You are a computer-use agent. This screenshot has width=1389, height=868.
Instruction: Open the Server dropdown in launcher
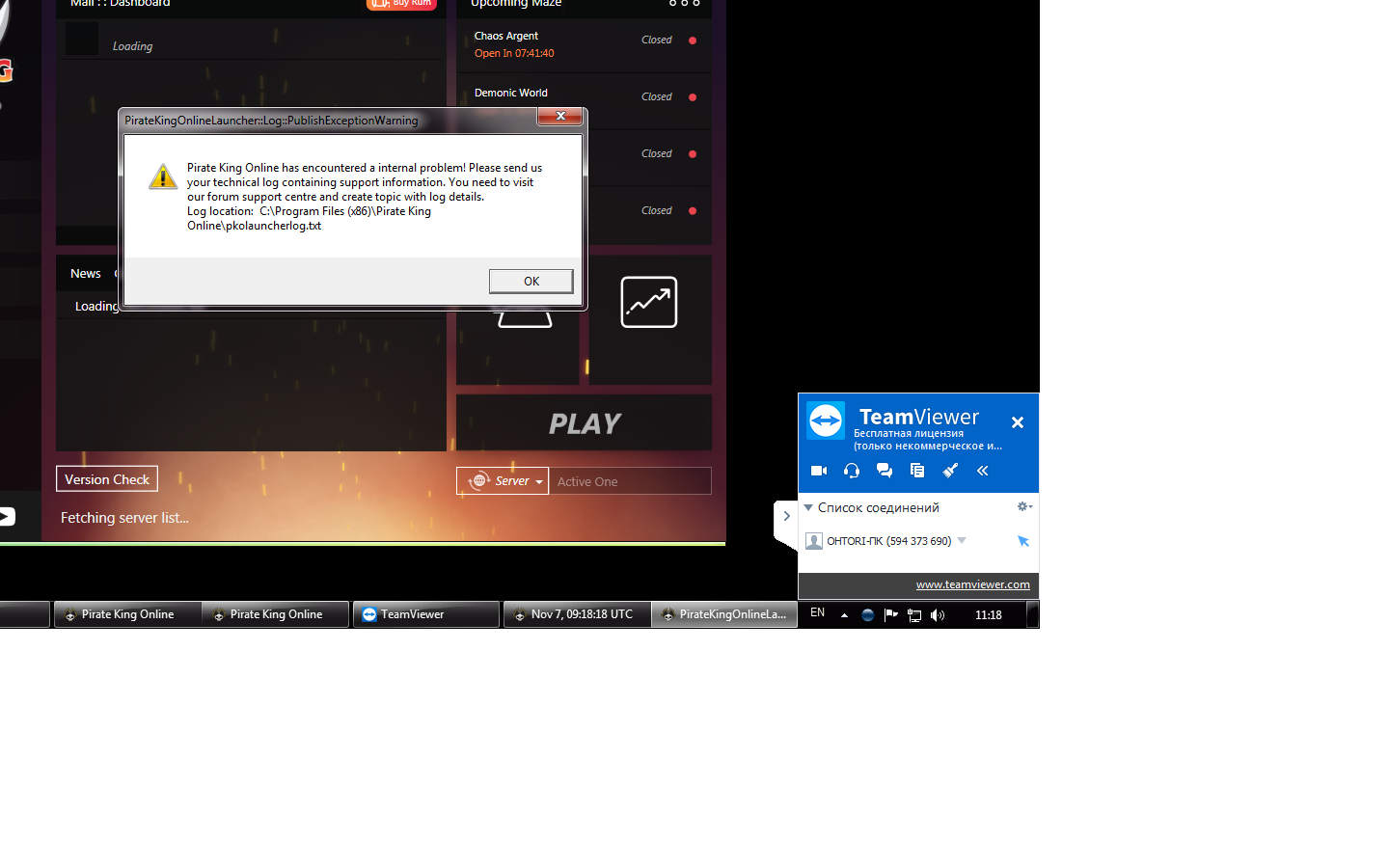click(503, 481)
